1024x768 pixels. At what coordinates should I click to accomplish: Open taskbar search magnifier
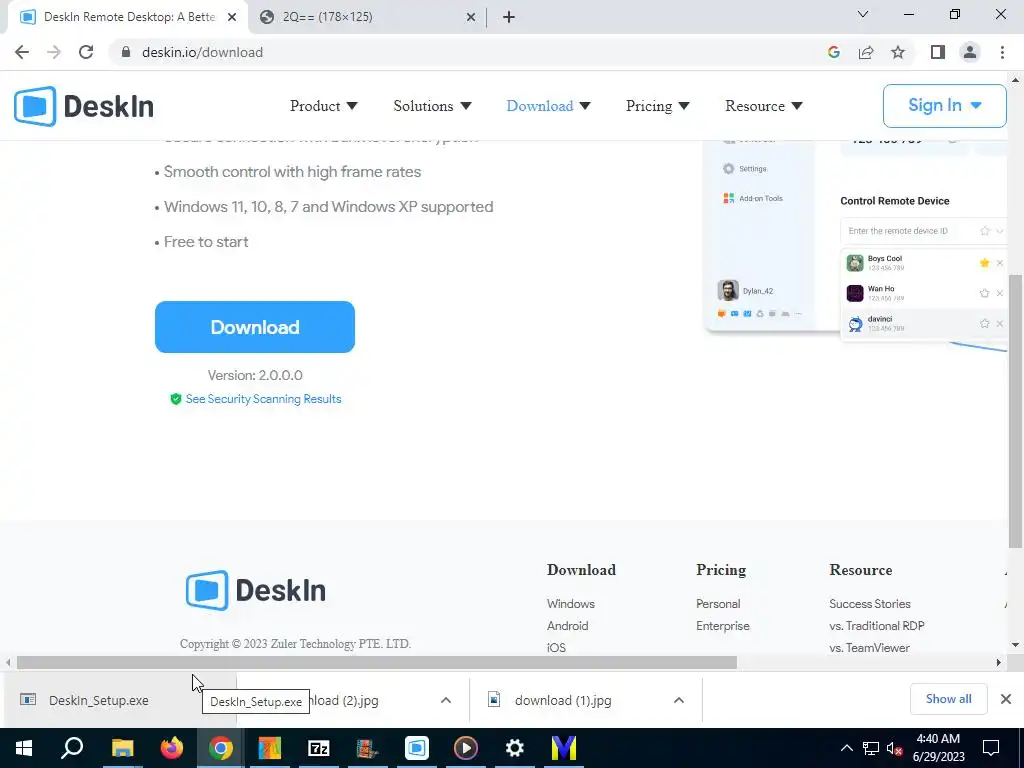72,748
